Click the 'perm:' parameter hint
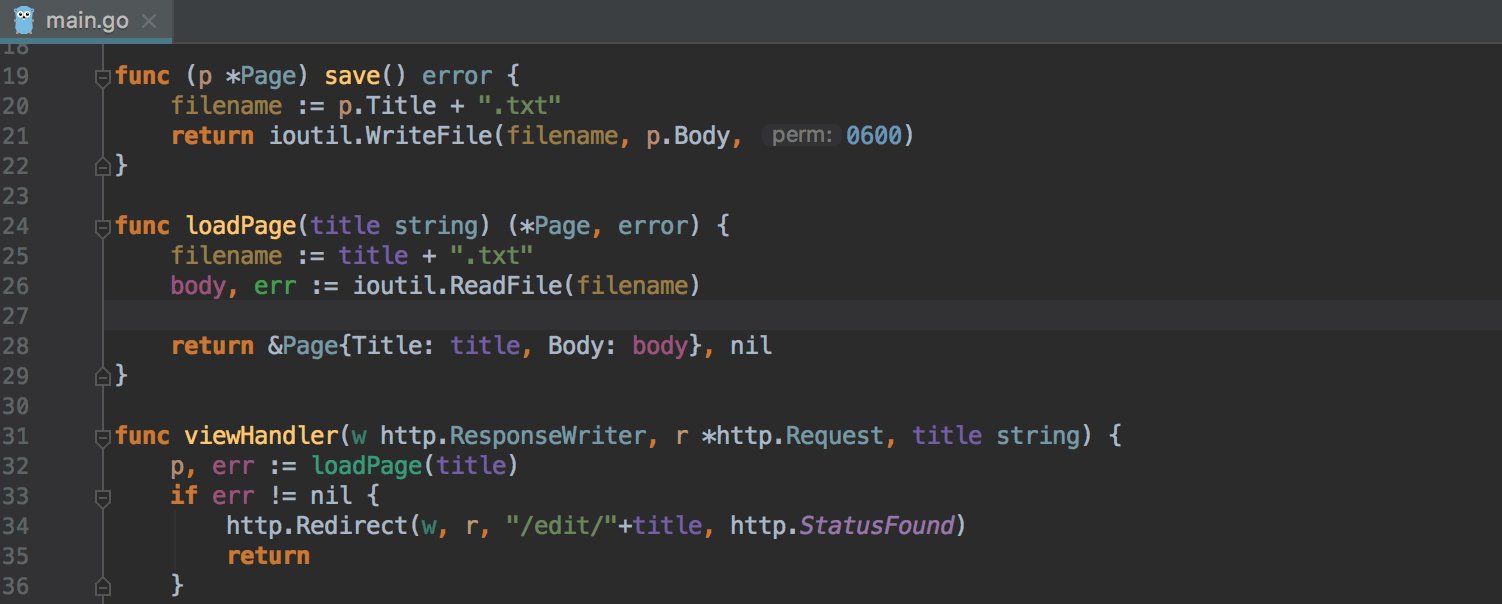 (803, 135)
